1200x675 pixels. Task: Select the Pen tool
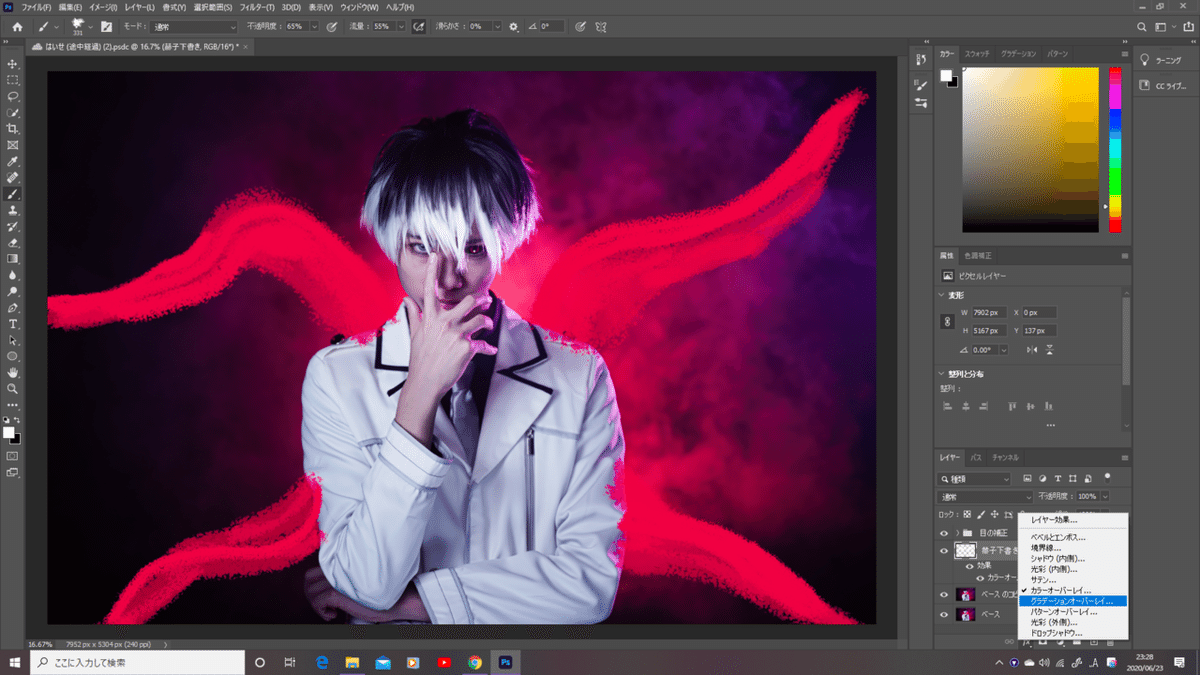[x=13, y=307]
